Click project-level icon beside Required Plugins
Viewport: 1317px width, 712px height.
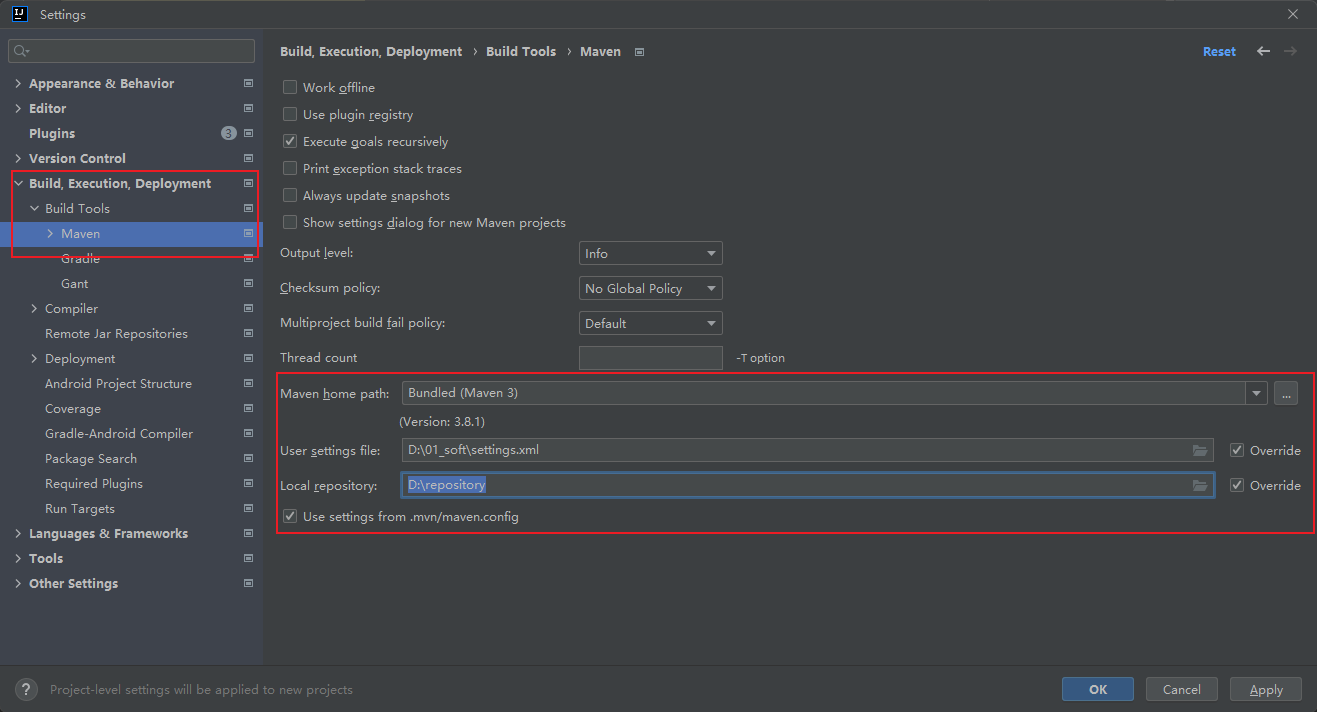pos(248,484)
